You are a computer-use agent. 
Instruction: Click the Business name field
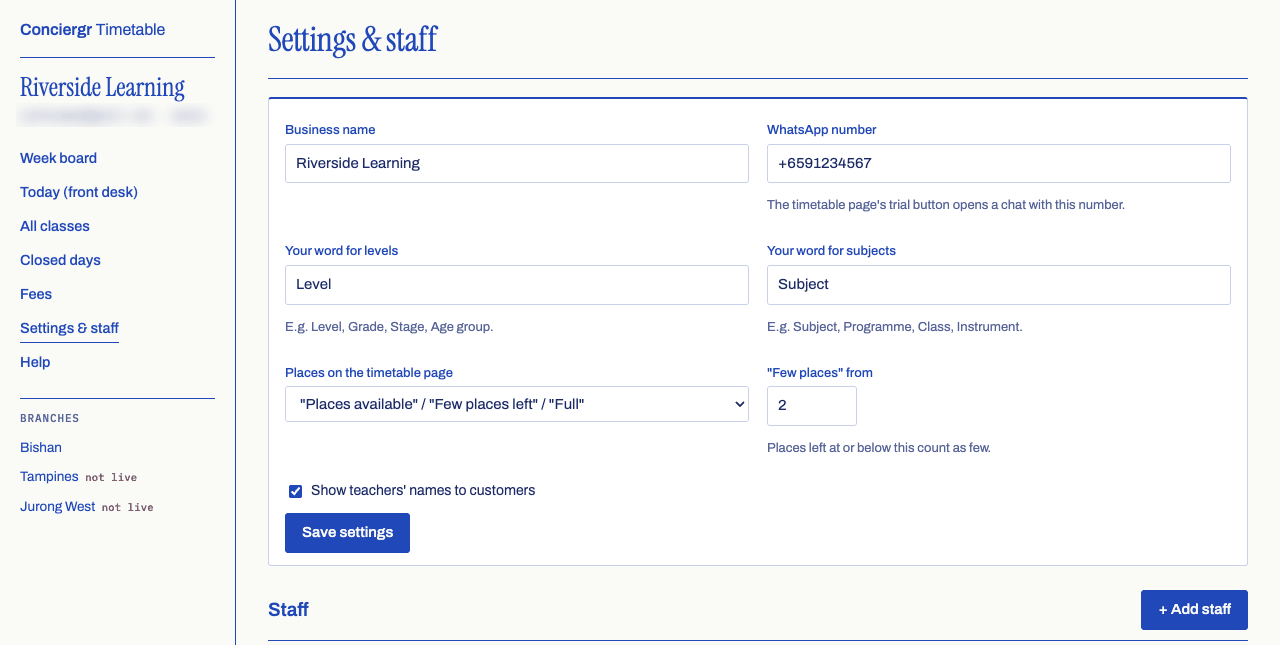pos(517,163)
